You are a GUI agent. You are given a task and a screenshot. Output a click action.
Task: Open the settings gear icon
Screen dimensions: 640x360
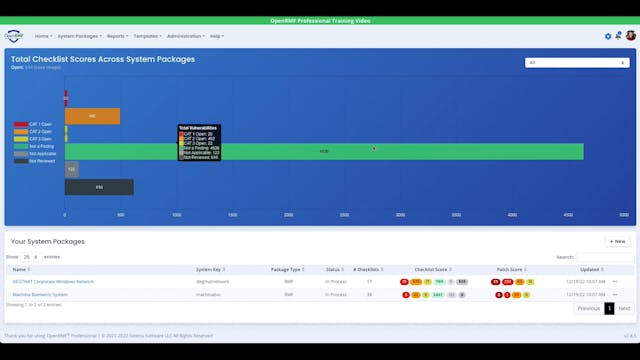coord(608,36)
